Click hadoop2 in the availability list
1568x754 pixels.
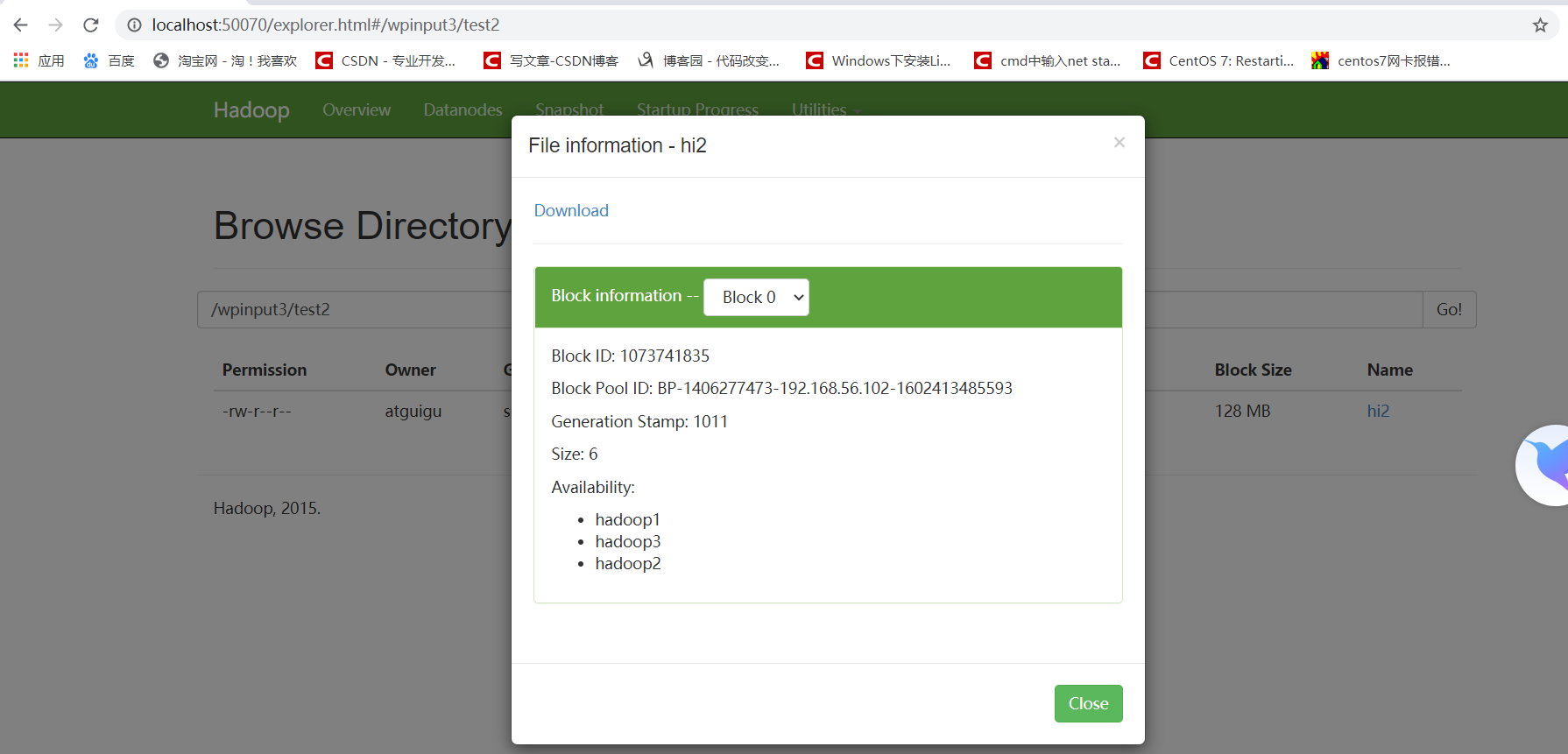coord(627,563)
